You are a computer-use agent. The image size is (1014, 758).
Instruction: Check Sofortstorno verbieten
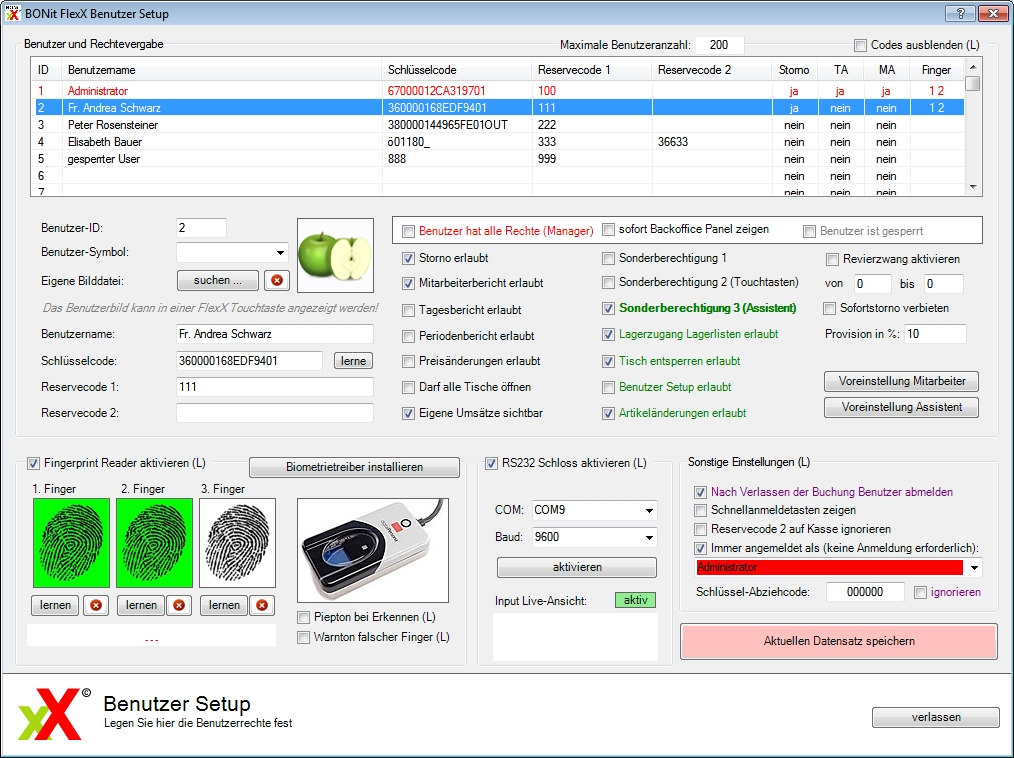[x=830, y=309]
